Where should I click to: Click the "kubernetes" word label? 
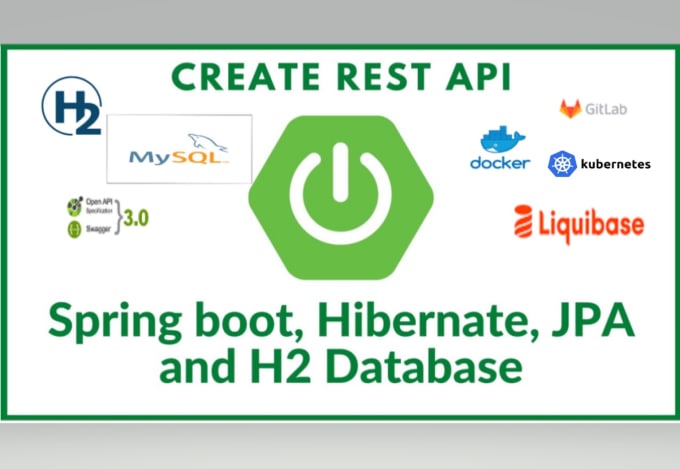(615, 164)
